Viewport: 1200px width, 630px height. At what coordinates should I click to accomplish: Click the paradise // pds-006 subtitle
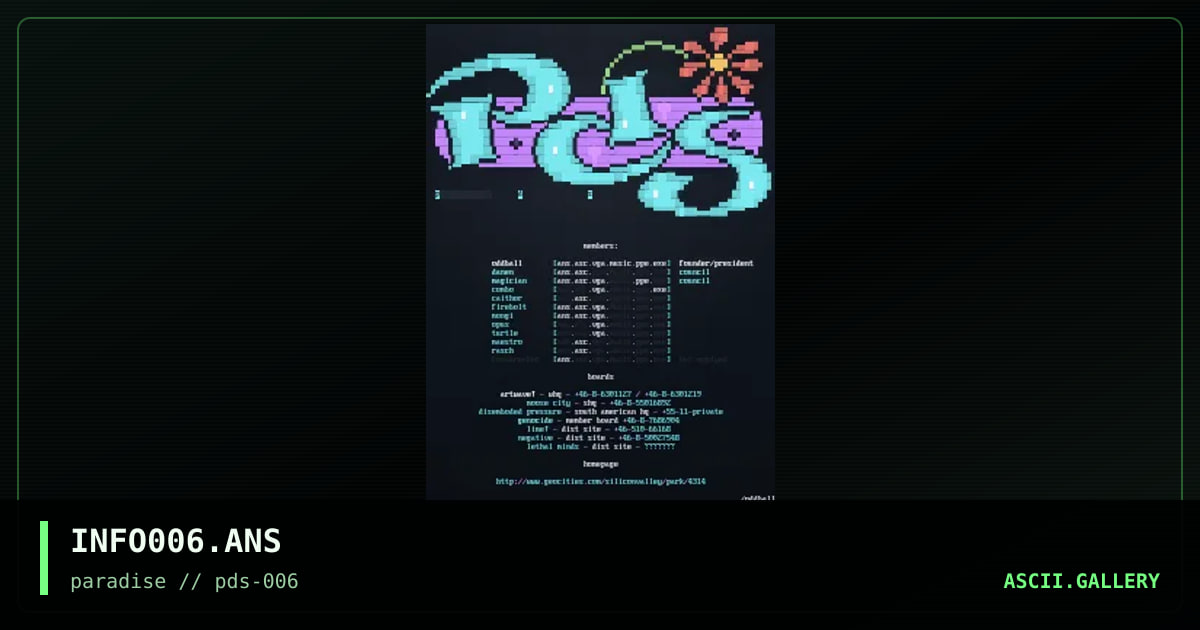coord(184,581)
